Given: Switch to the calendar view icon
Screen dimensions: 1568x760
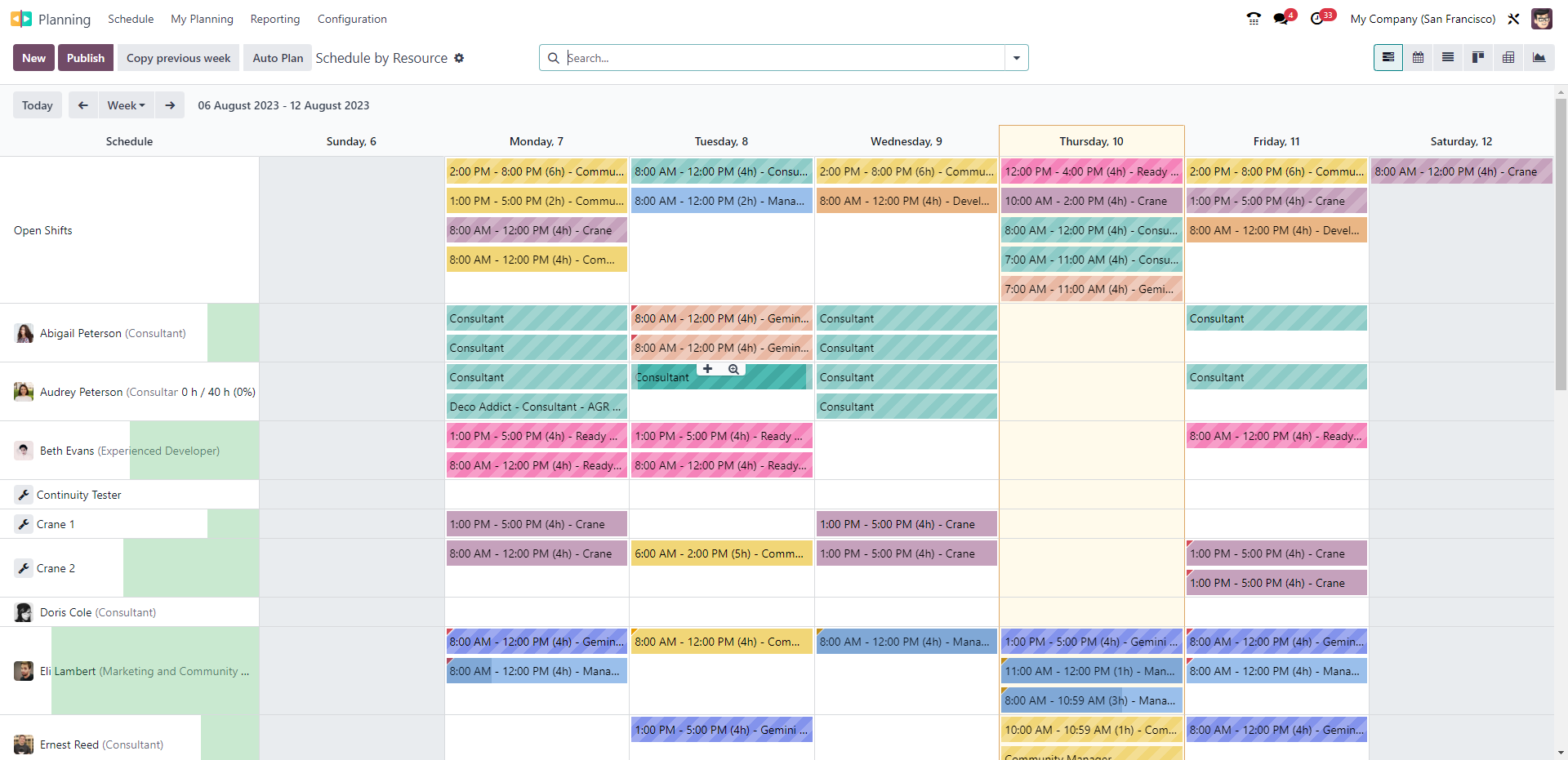Looking at the screenshot, I should [1418, 58].
